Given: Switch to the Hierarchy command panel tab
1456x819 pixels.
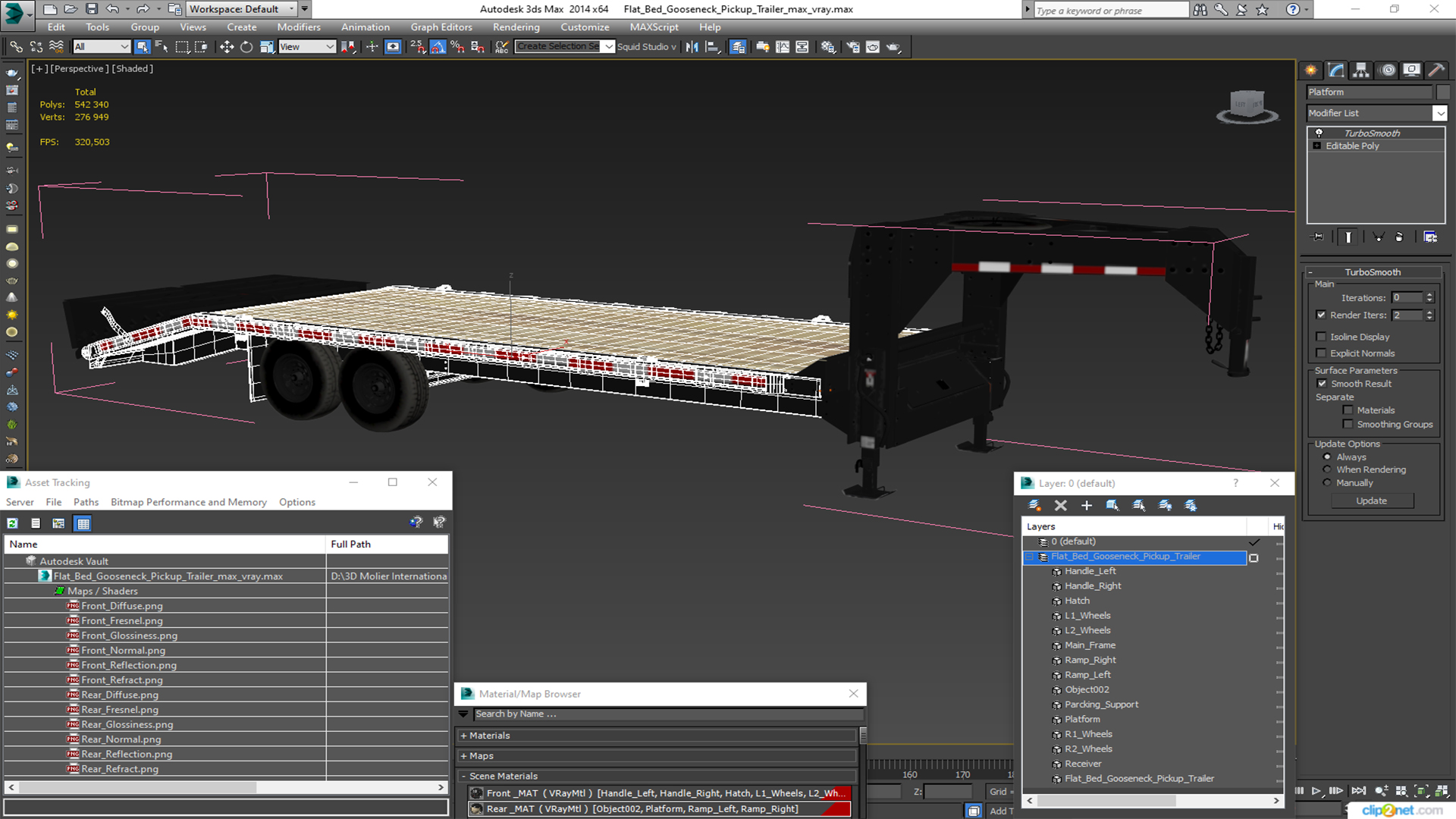Looking at the screenshot, I should (1361, 71).
